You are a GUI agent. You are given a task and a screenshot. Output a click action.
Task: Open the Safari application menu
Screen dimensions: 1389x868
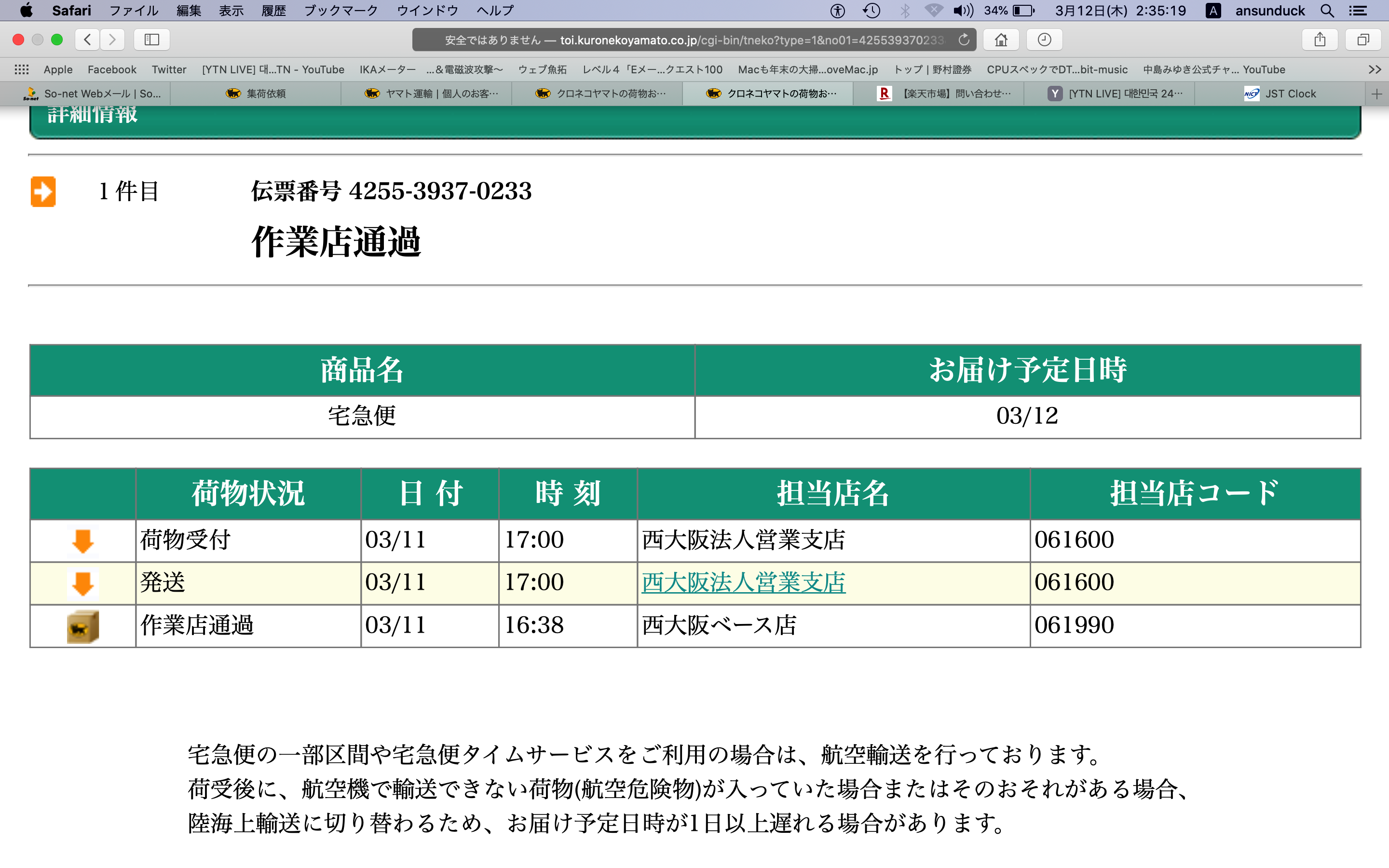tap(71, 10)
